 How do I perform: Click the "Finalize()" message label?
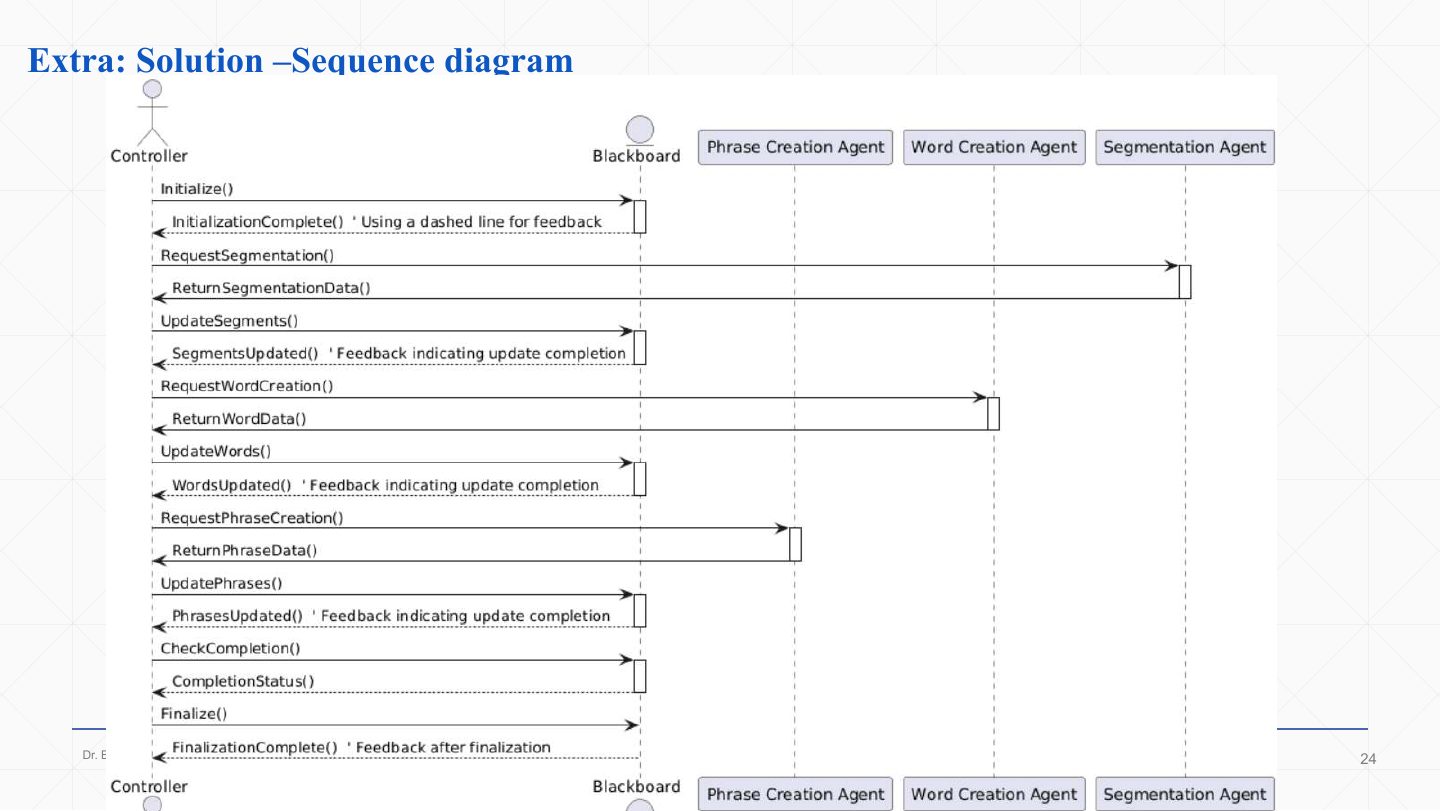194,714
